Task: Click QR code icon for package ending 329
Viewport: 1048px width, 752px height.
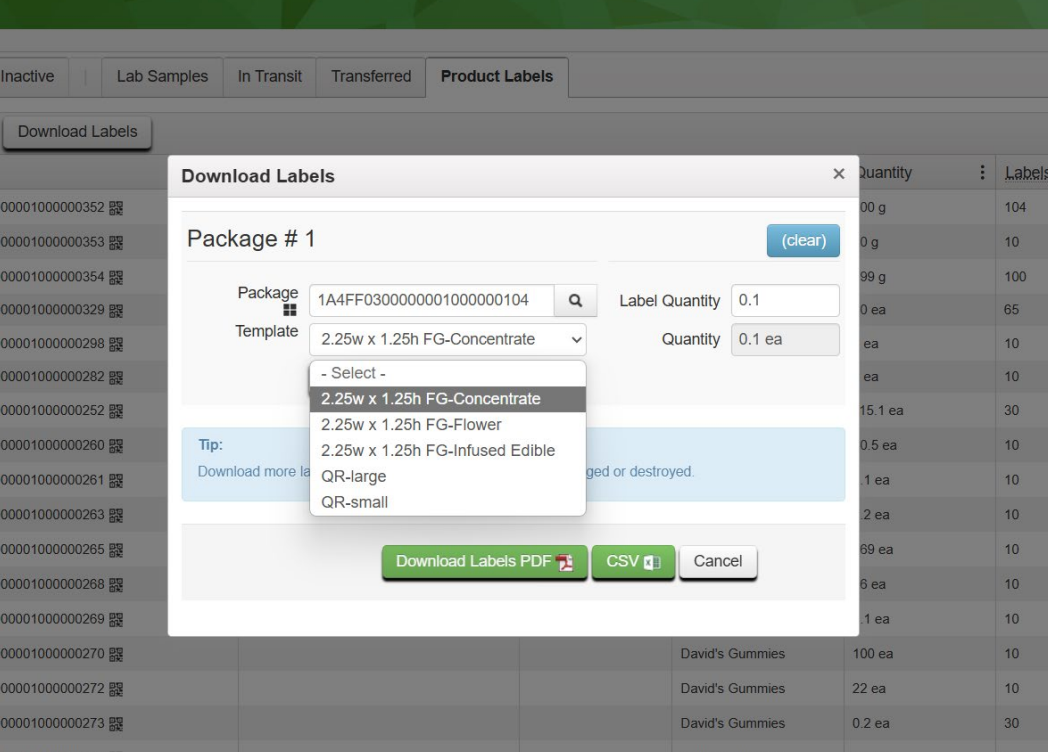Action: [x=116, y=310]
